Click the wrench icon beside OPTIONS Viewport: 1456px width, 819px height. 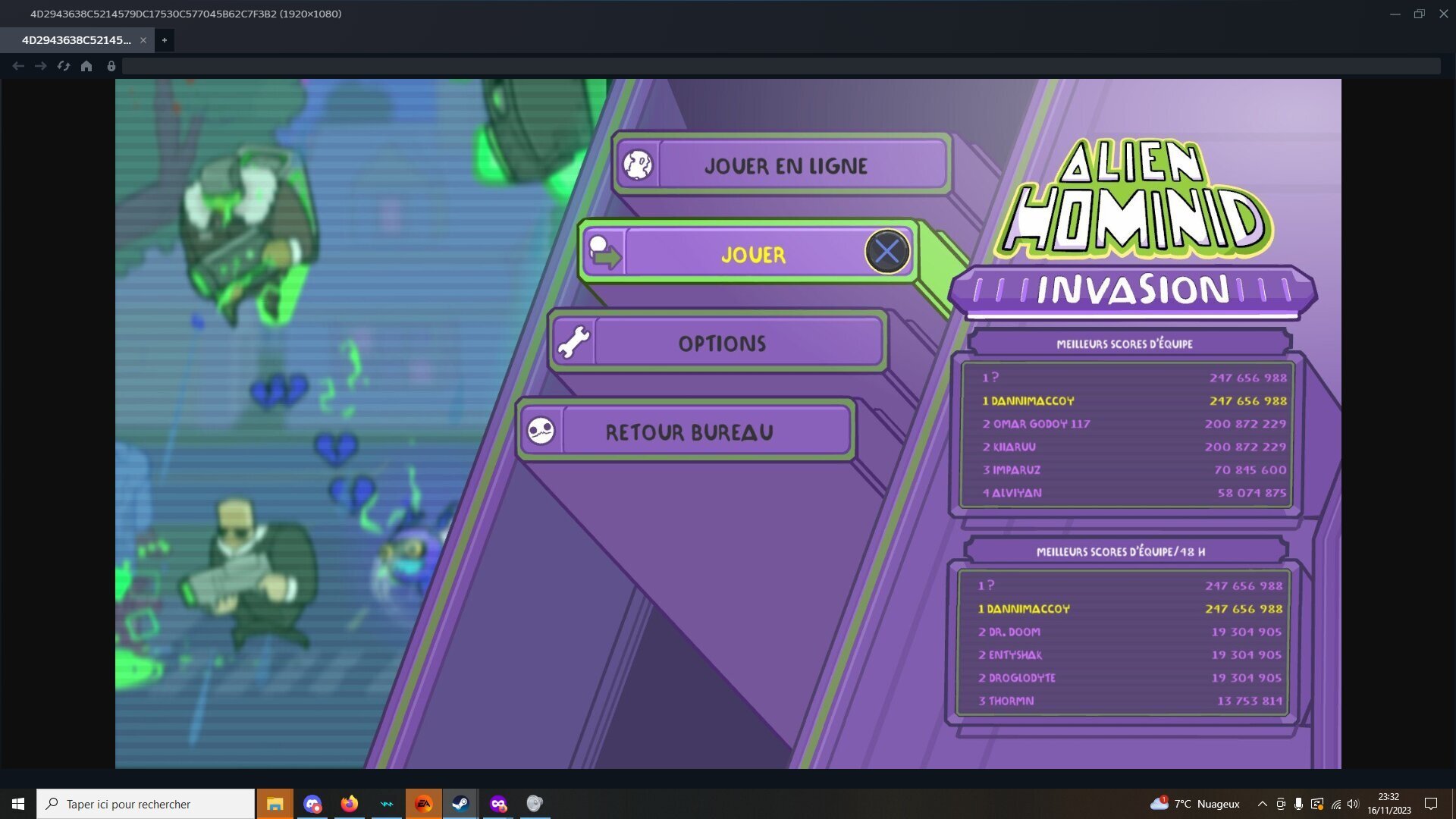point(574,342)
